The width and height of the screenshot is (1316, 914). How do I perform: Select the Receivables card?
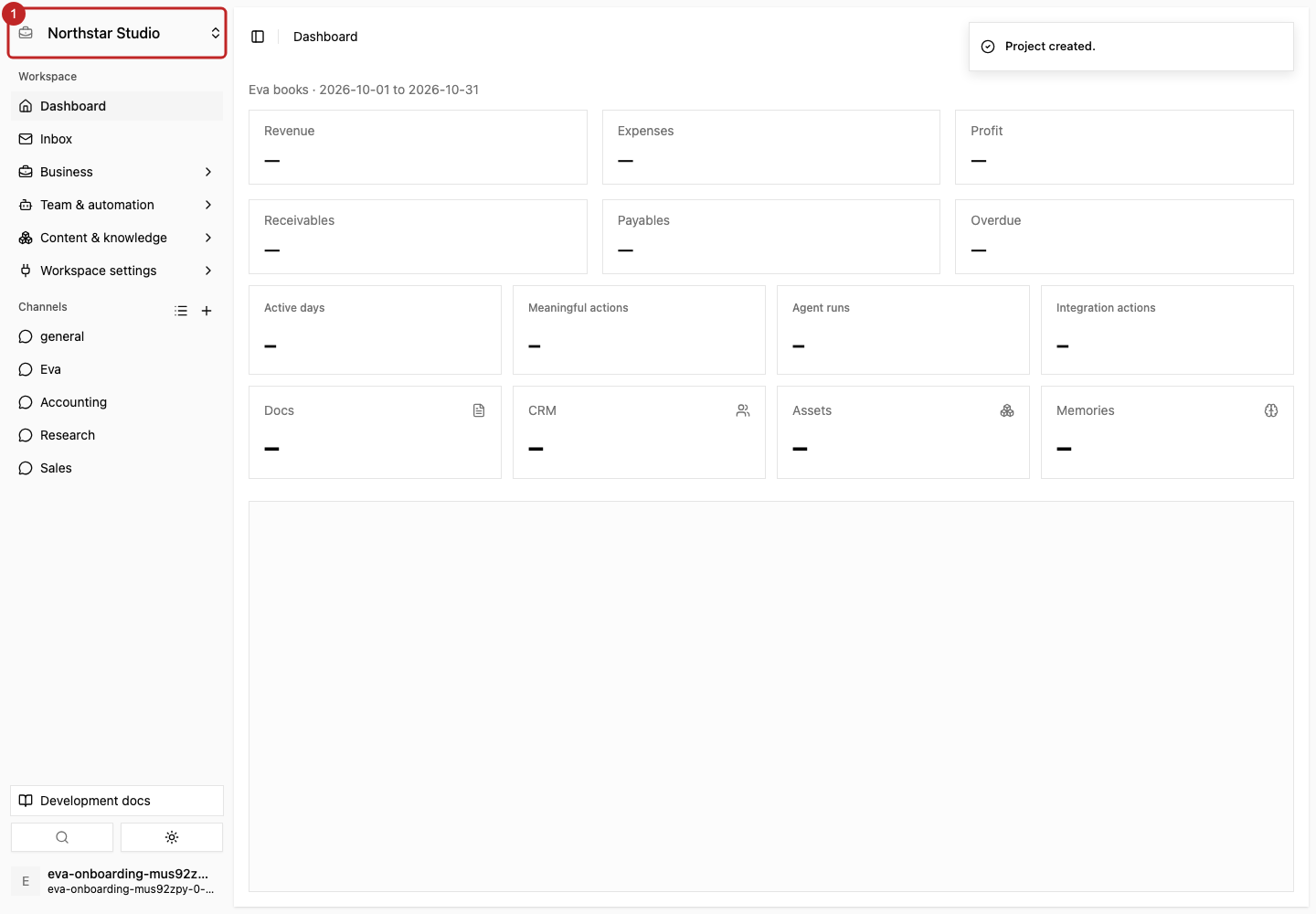(418, 237)
